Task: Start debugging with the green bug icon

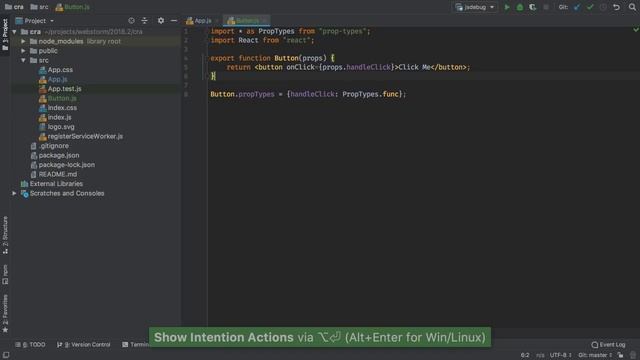Action: (x=520, y=7)
